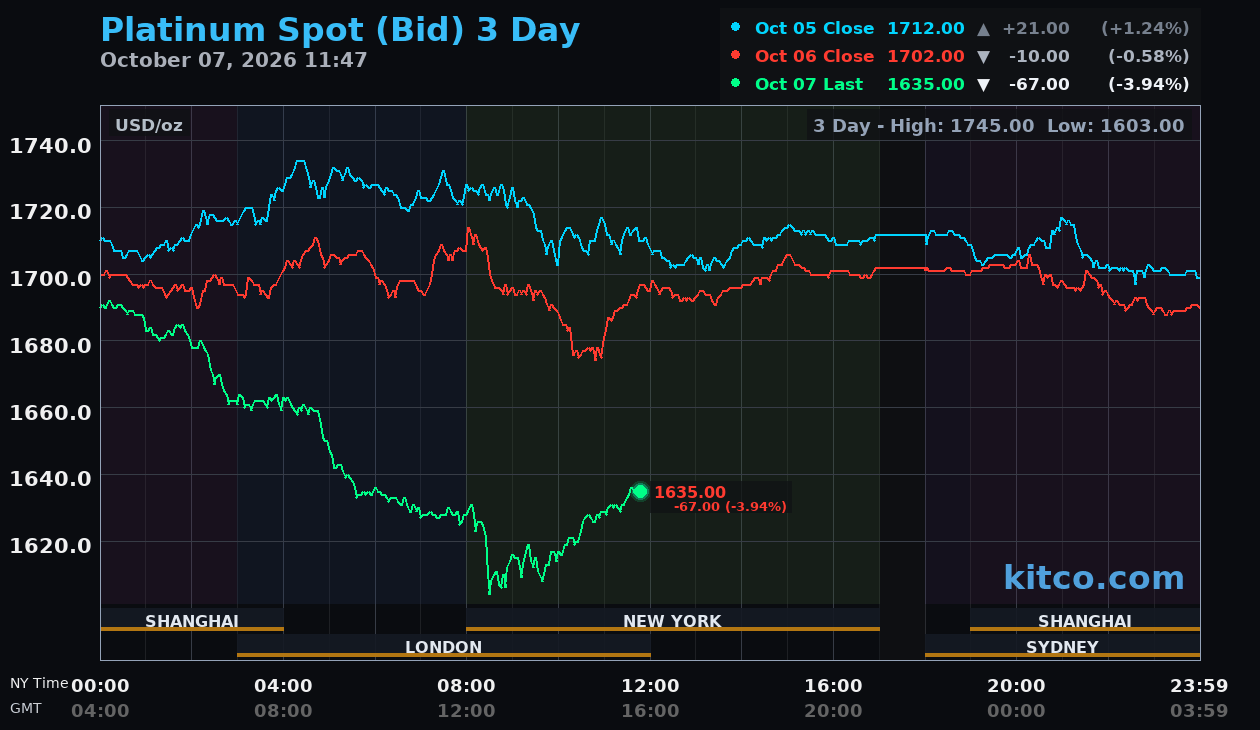Click the '(-0.58%)' percent change

coord(1149,57)
